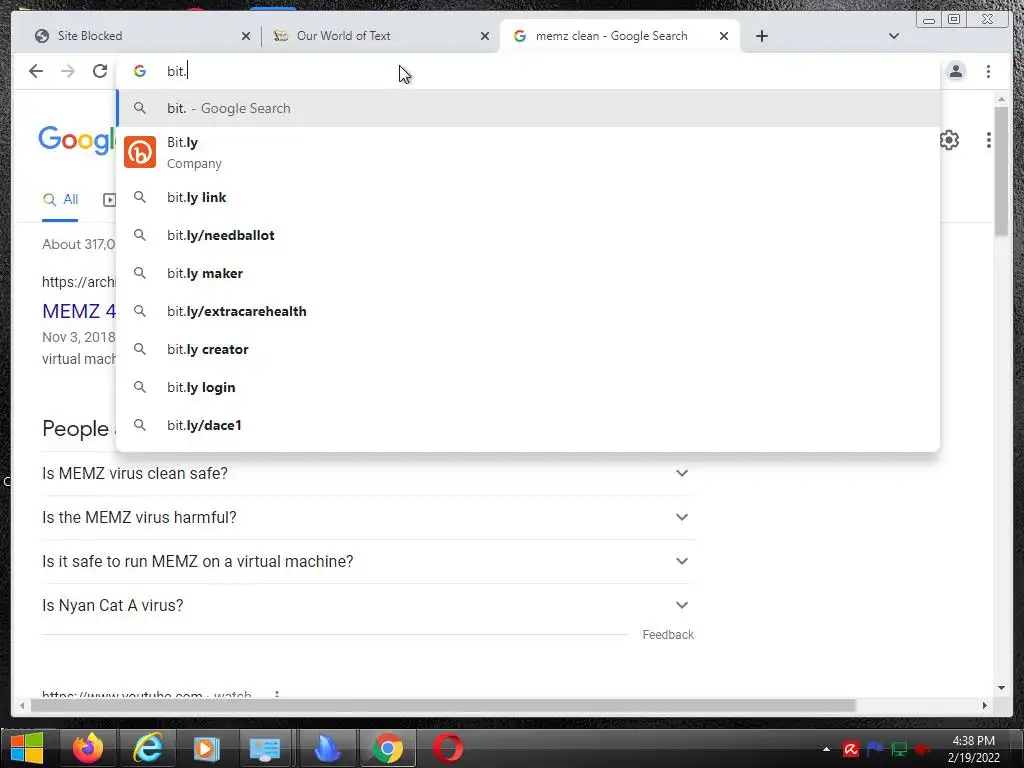
Task: Open the clock showing 4:38 PM
Action: point(974,749)
